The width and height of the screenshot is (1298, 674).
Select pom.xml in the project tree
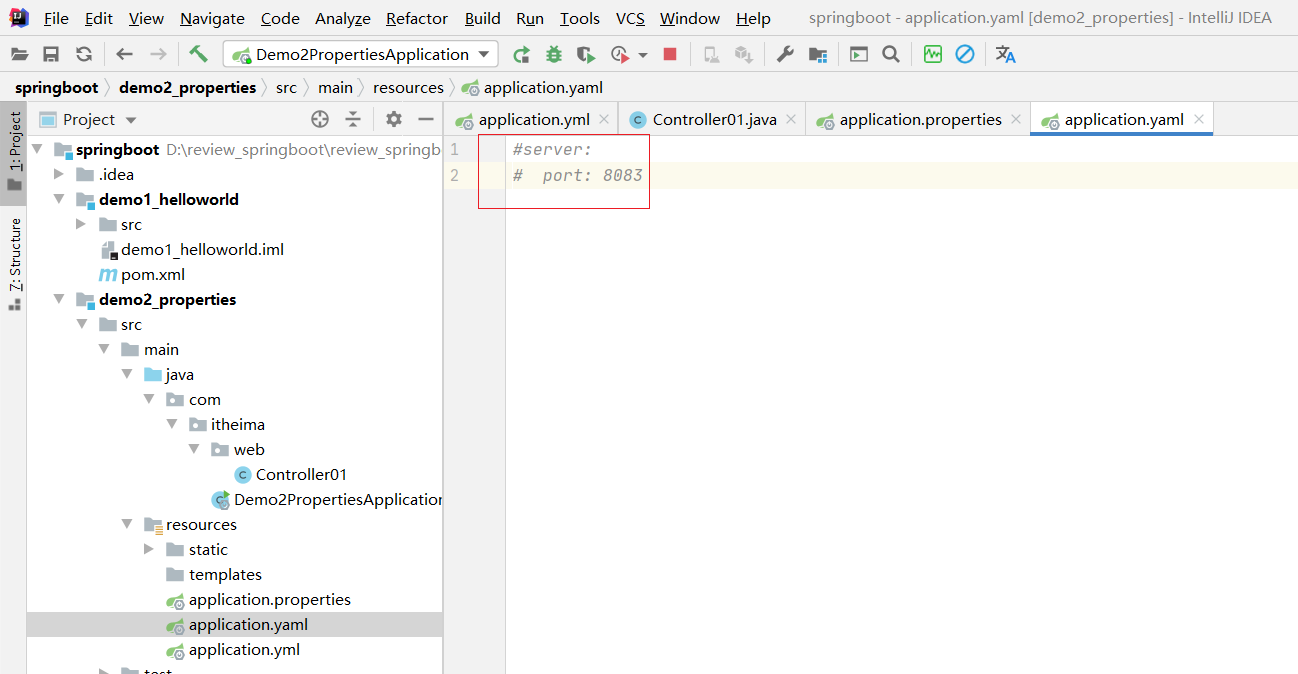coord(152,275)
